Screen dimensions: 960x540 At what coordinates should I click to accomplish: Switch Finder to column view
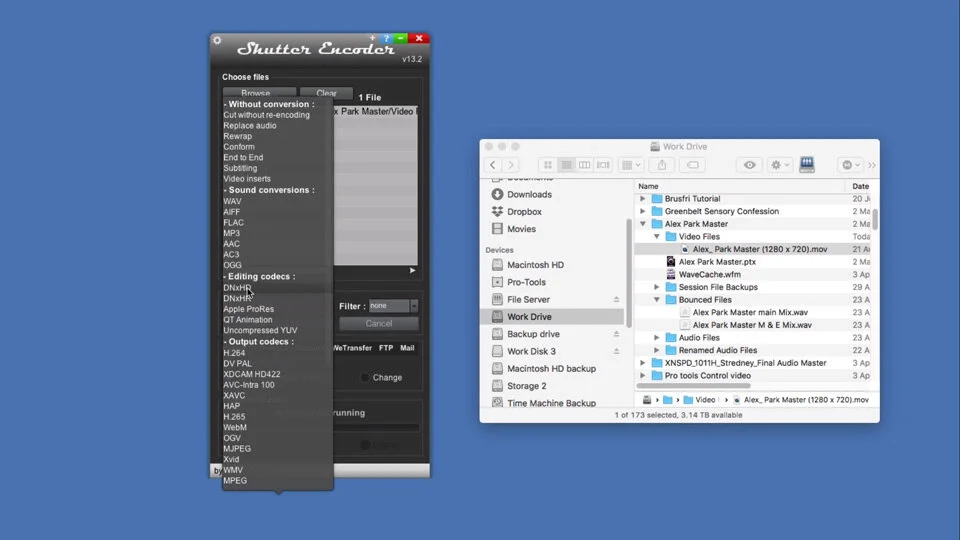tap(585, 165)
